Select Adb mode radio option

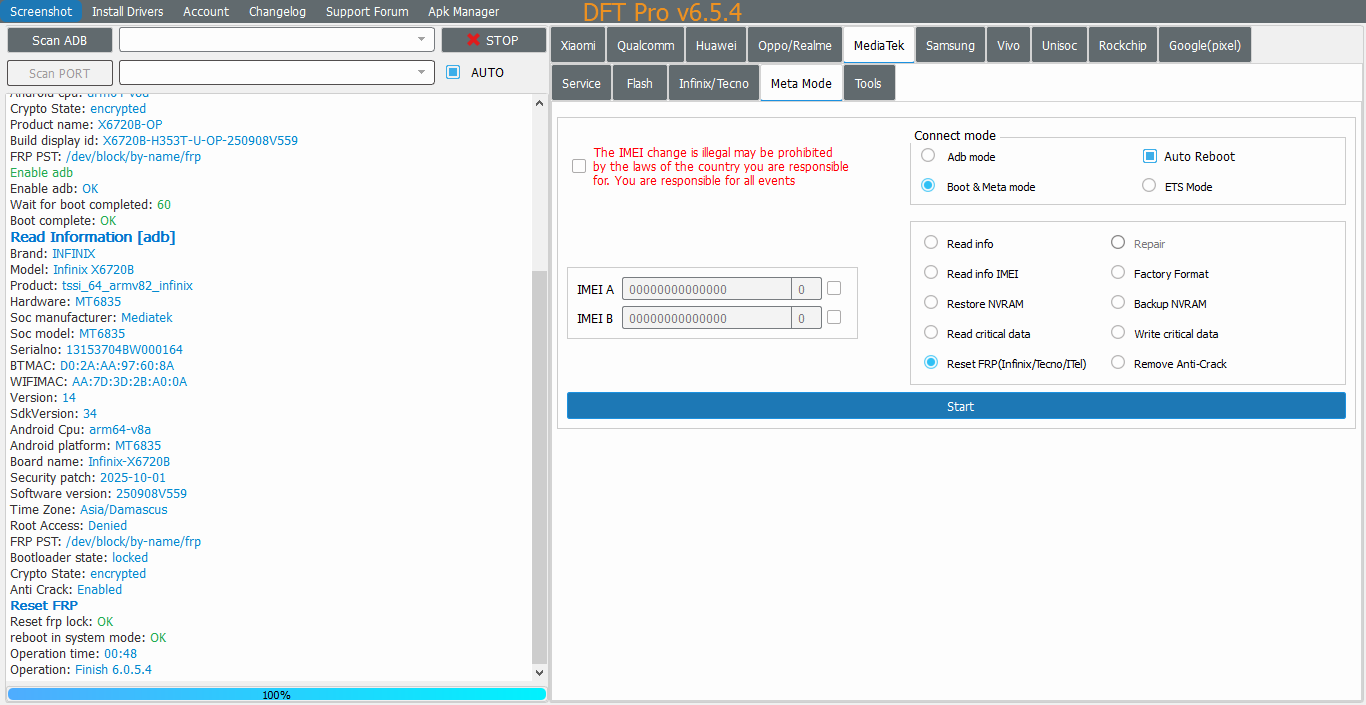(x=929, y=156)
